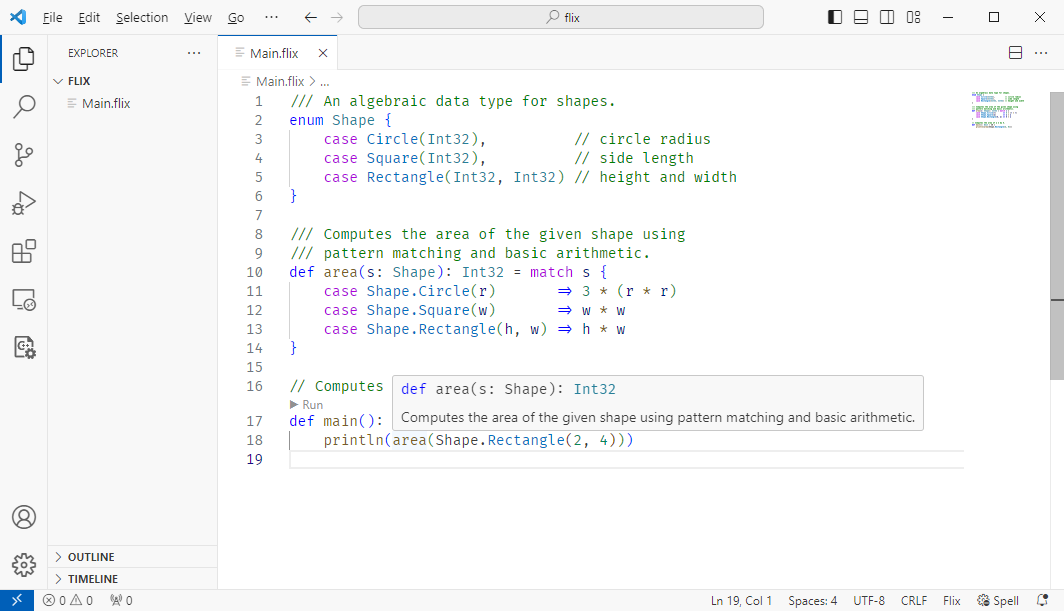
Task: Click the enum Shape name on line 2
Action: pos(353,120)
